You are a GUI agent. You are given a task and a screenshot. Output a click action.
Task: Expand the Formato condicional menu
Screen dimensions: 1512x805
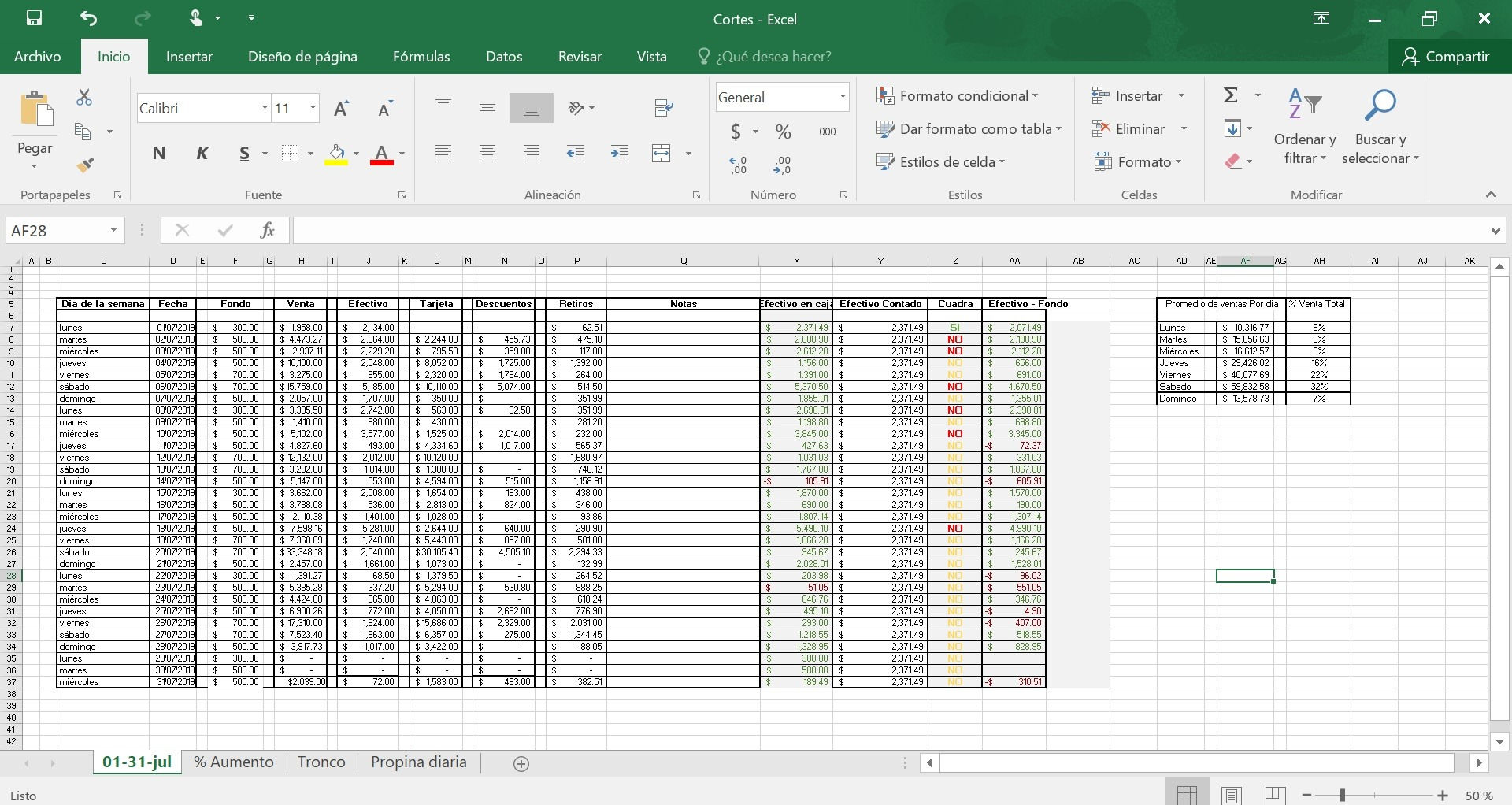pyautogui.click(x=957, y=96)
